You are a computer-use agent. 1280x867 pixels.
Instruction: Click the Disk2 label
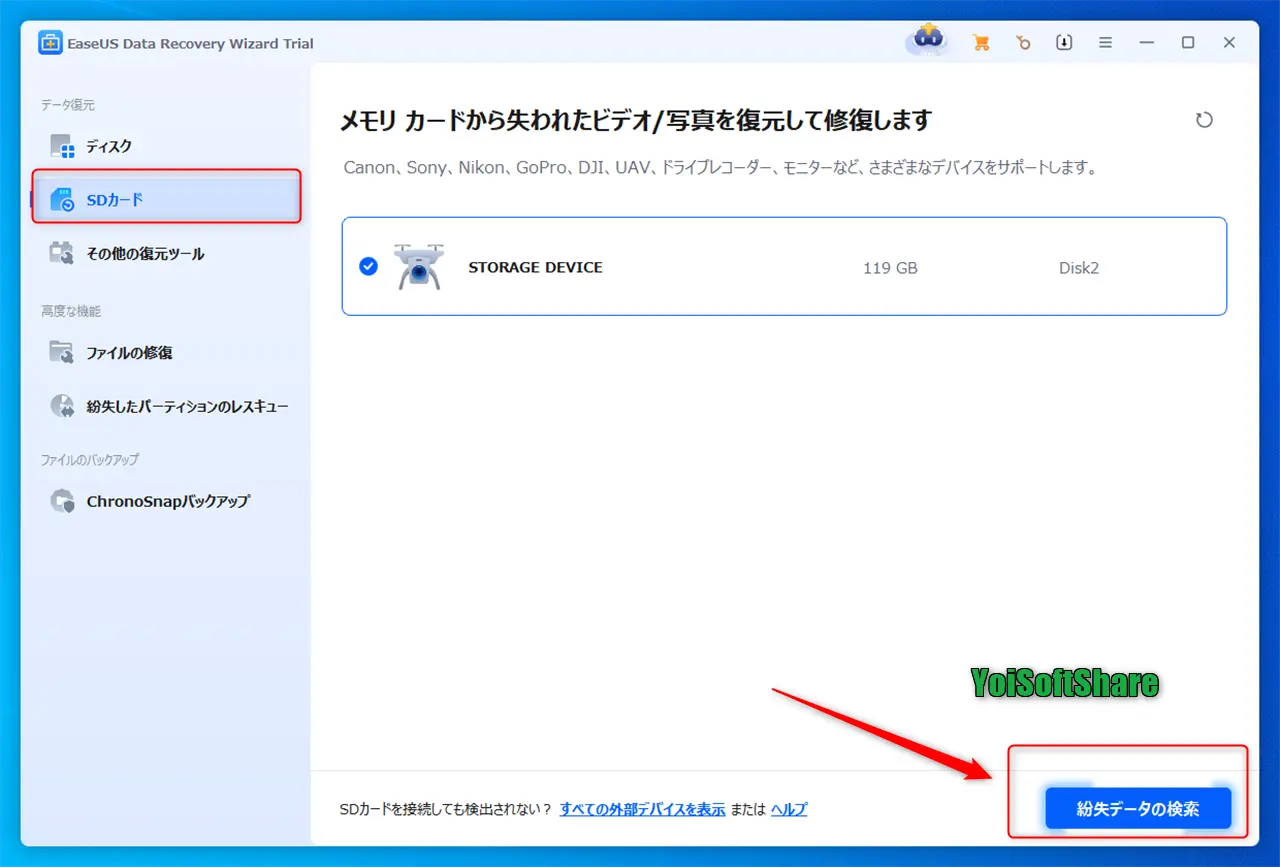click(1079, 268)
